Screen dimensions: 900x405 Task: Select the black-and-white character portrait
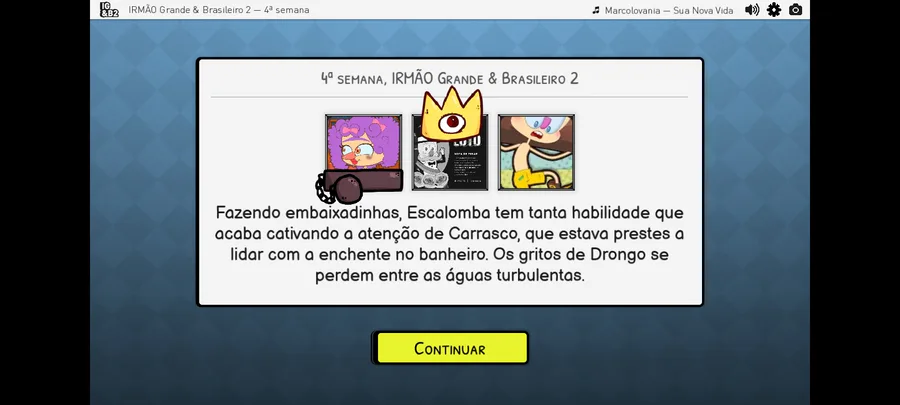coord(450,157)
